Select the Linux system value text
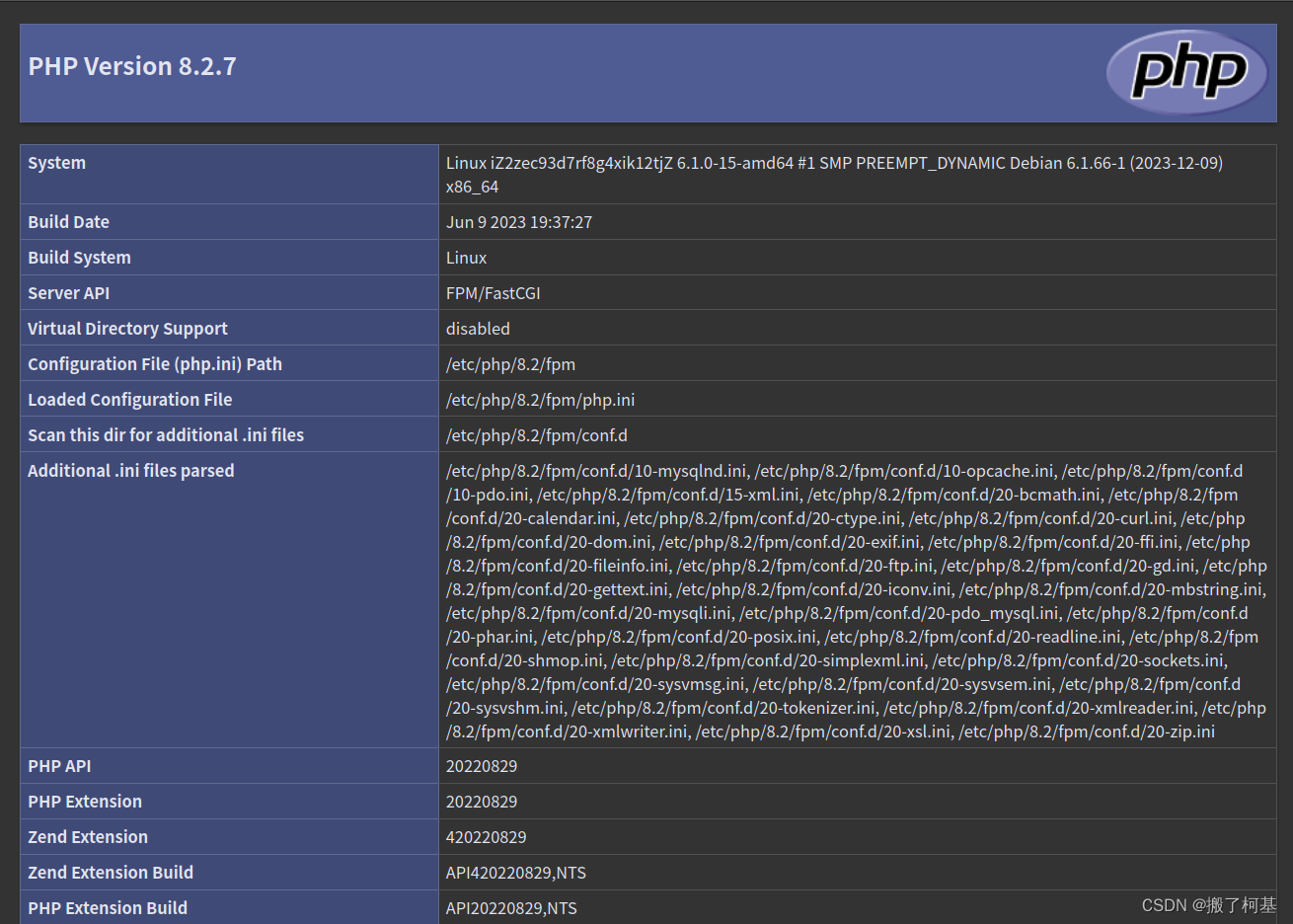 (834, 175)
